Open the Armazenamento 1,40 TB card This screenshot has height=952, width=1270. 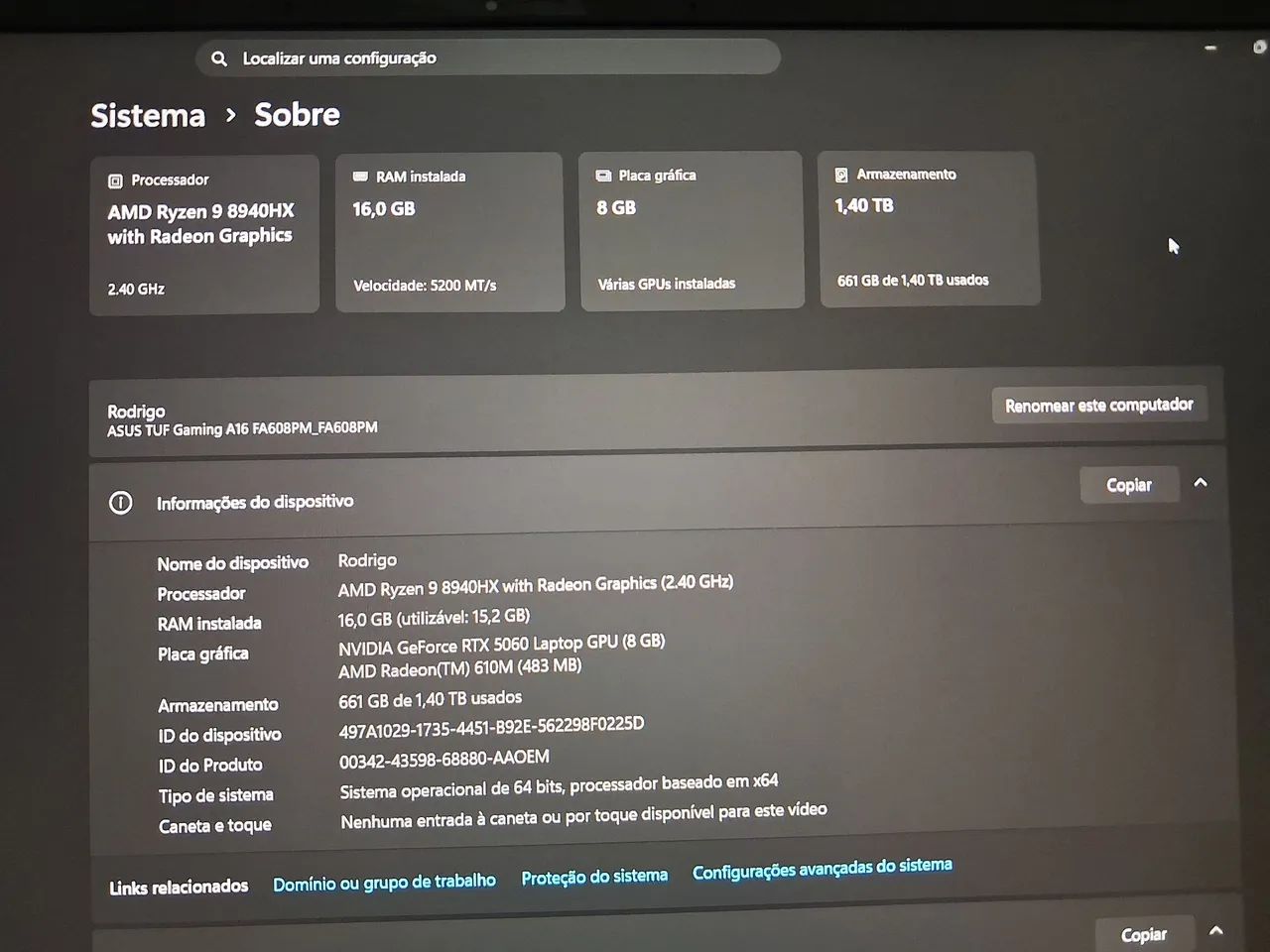(929, 228)
